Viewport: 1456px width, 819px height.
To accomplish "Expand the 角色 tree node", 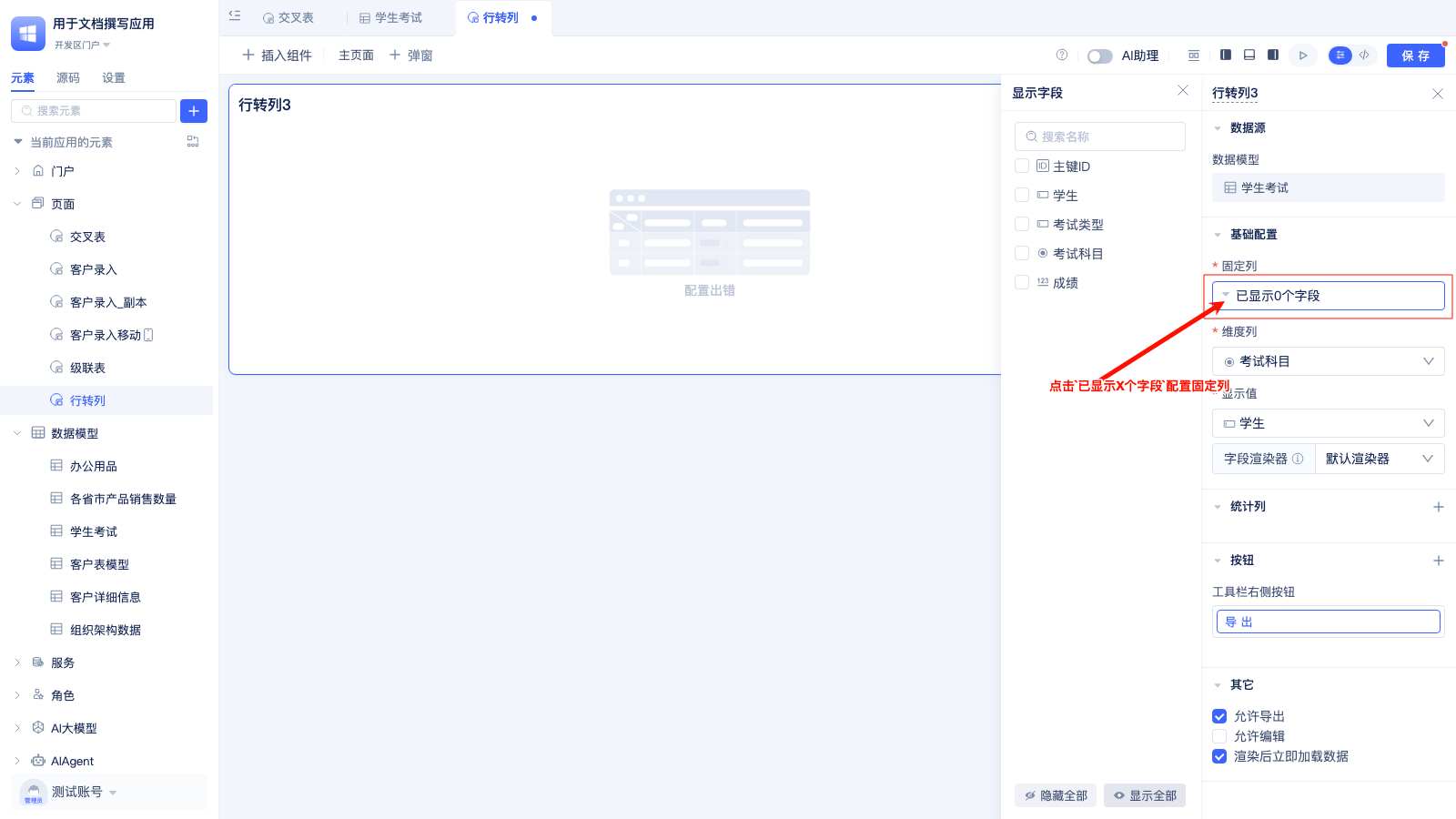I will [x=17, y=695].
